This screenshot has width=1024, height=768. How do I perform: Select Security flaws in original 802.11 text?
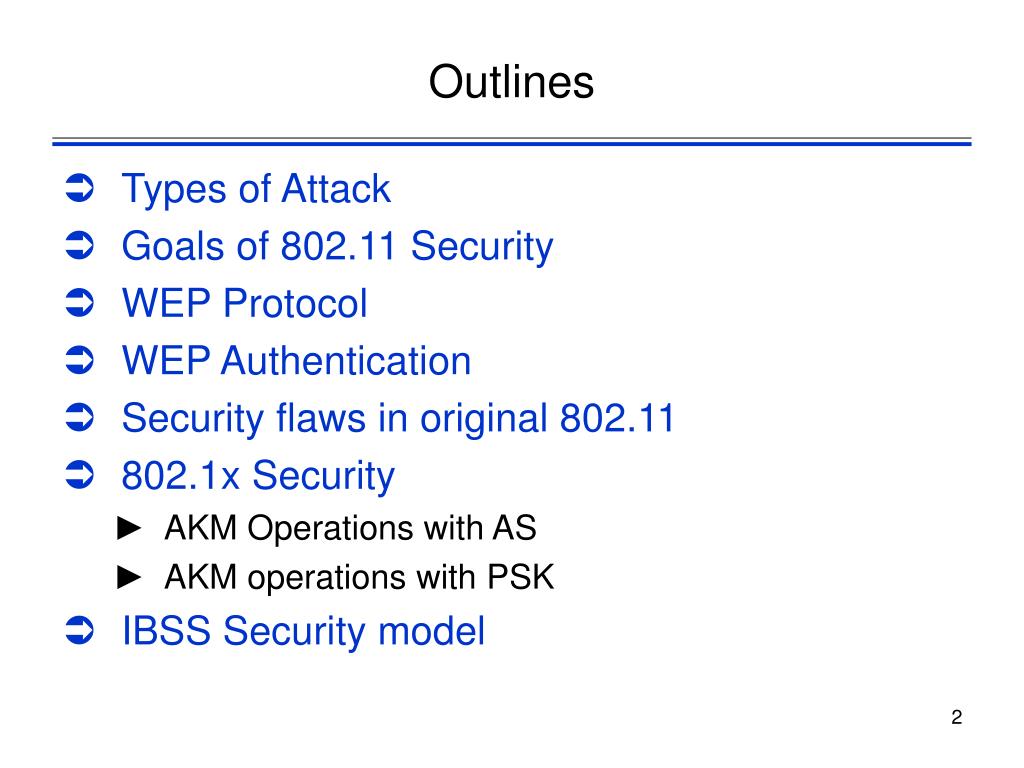tap(398, 419)
